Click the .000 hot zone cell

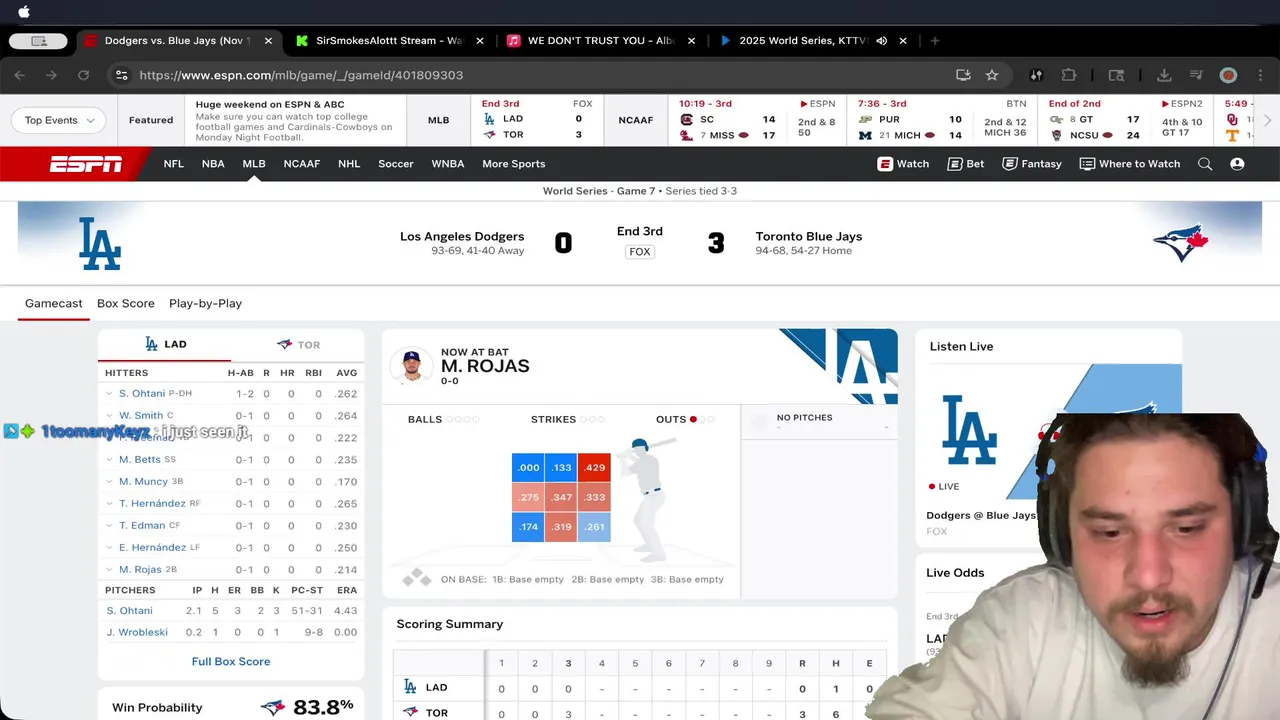pos(528,468)
